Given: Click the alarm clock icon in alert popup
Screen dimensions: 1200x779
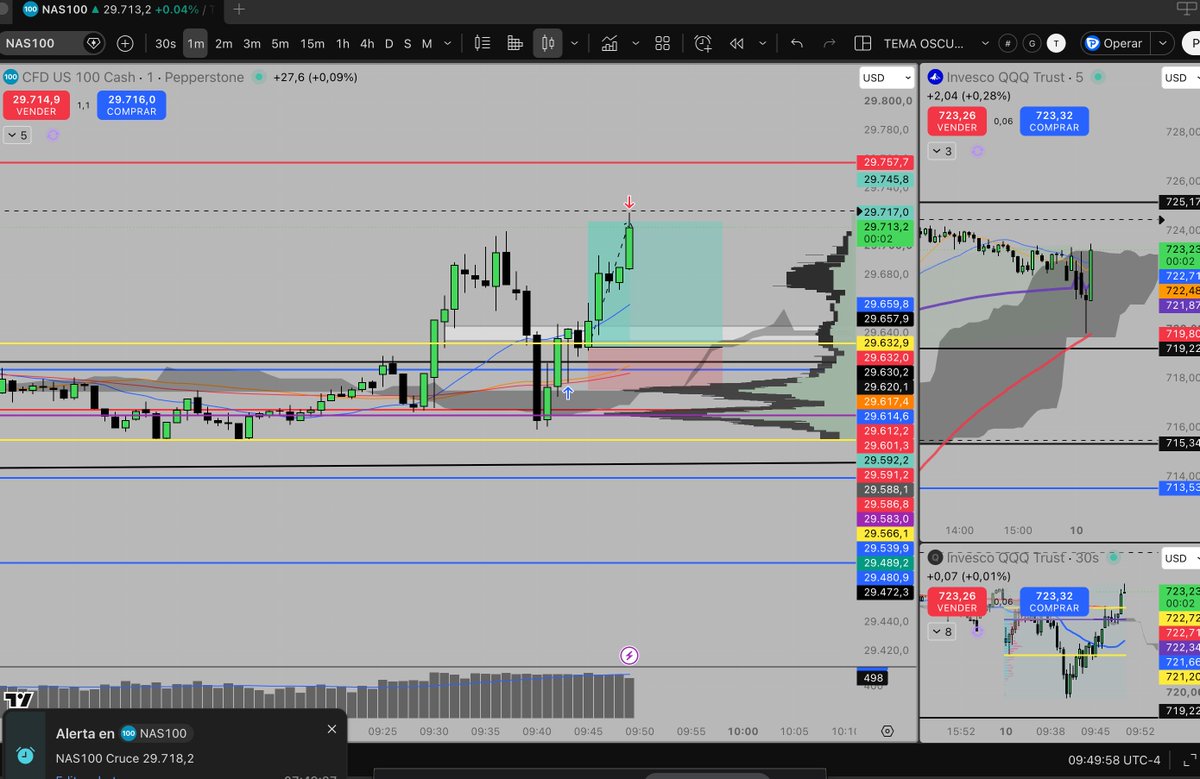Looking at the screenshot, I should (26, 753).
